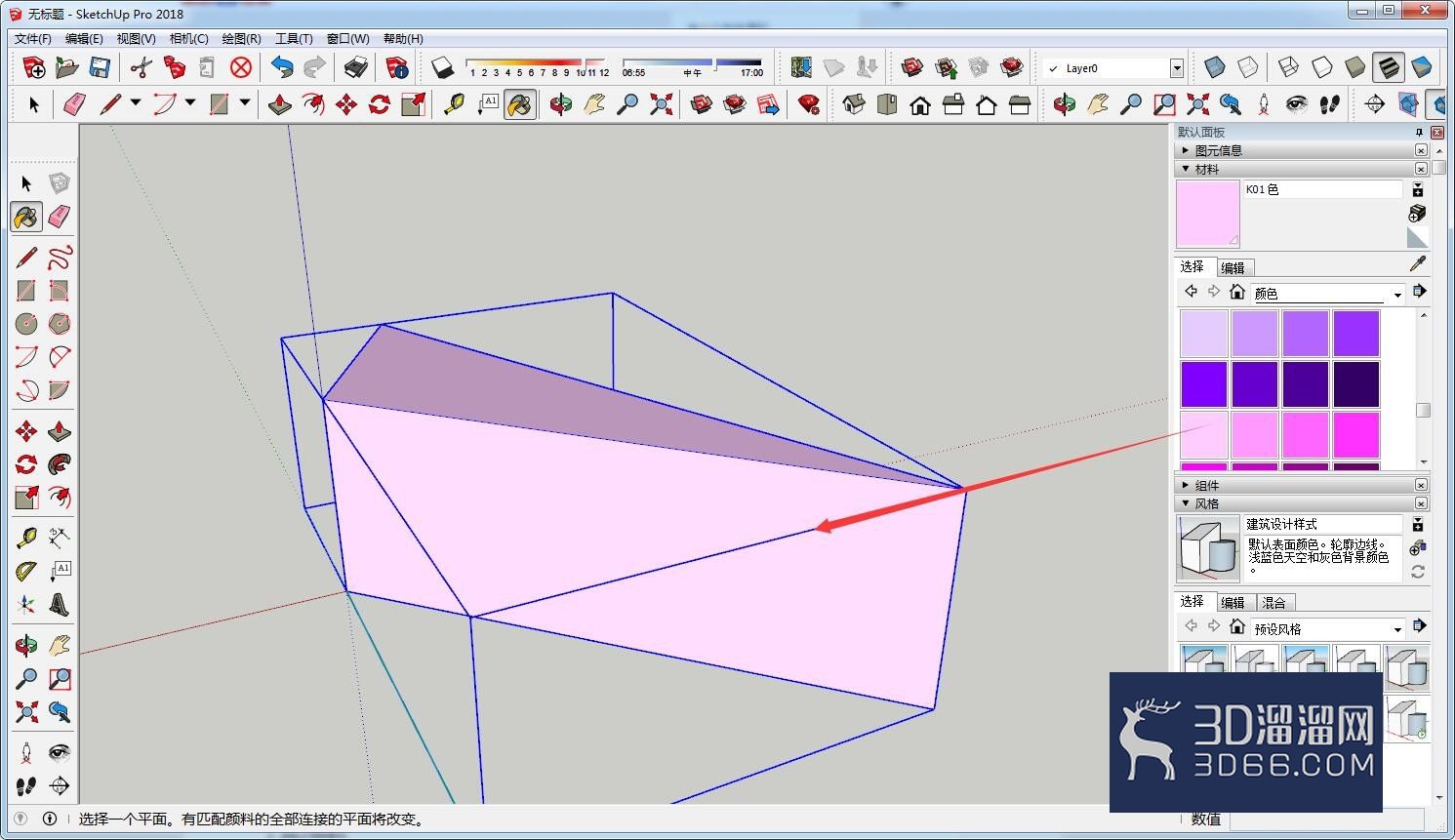Viewport: 1455px width, 840px height.
Task: Click the New file icon in top toolbar
Action: pyautogui.click(x=33, y=67)
